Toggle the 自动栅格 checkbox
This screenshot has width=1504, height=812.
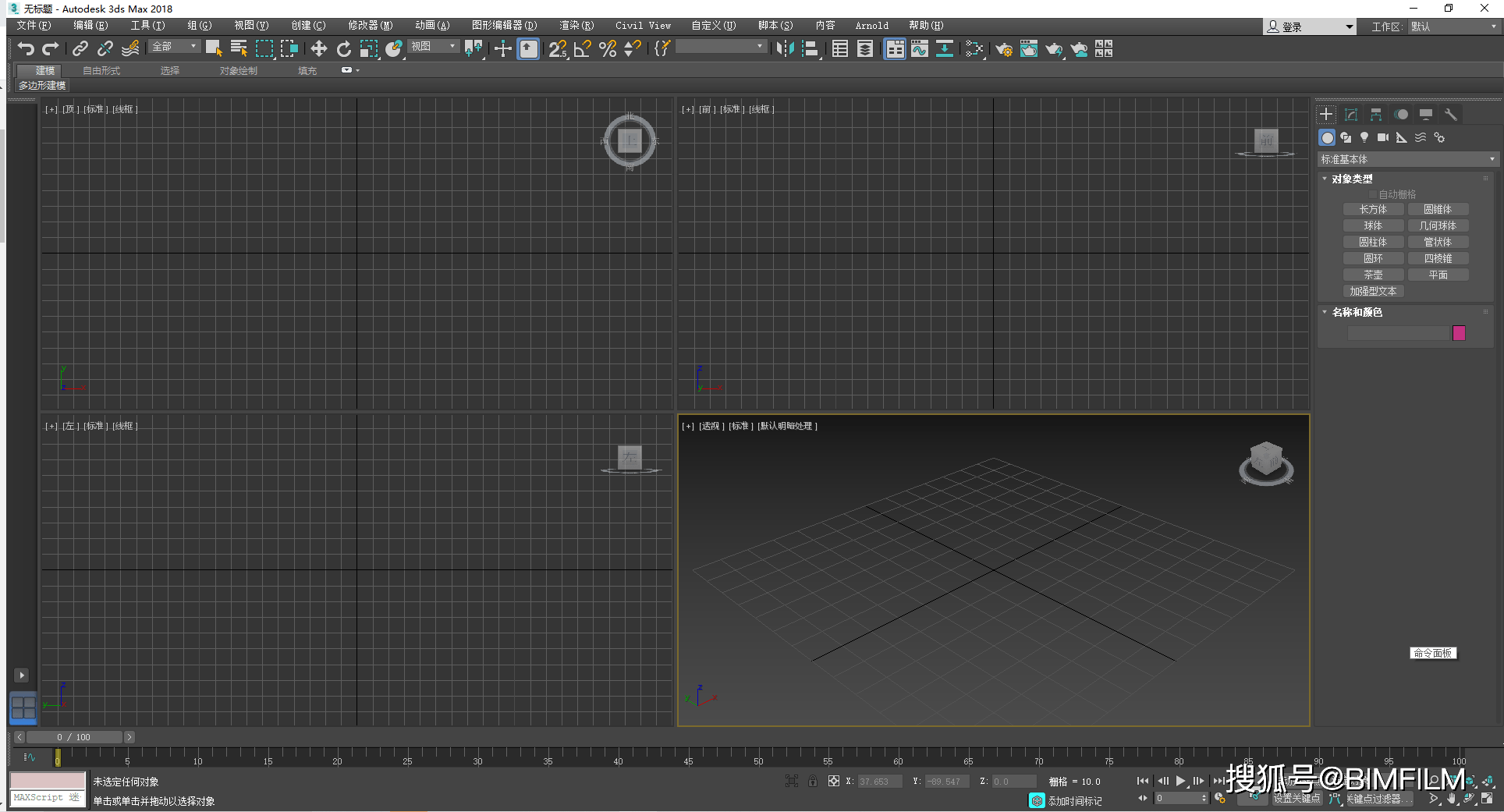coord(1373,194)
